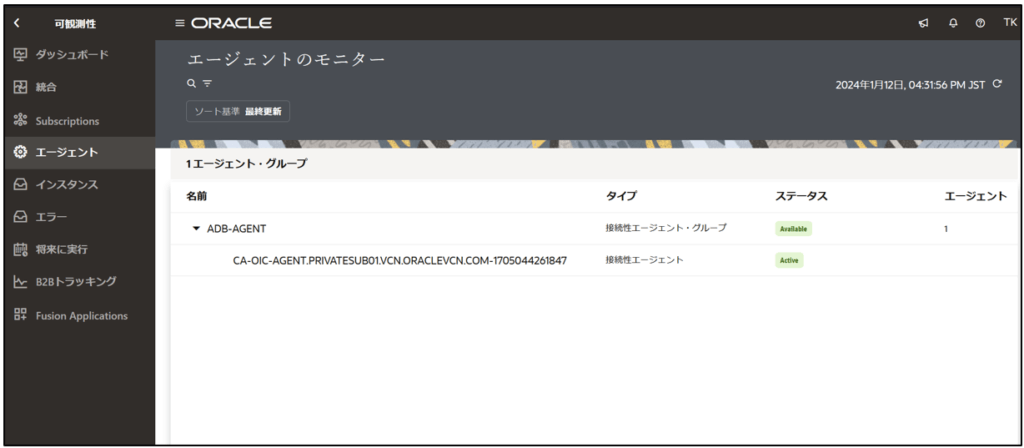
Task: Click the 1エージェント・グループ heading
Action: 246,164
